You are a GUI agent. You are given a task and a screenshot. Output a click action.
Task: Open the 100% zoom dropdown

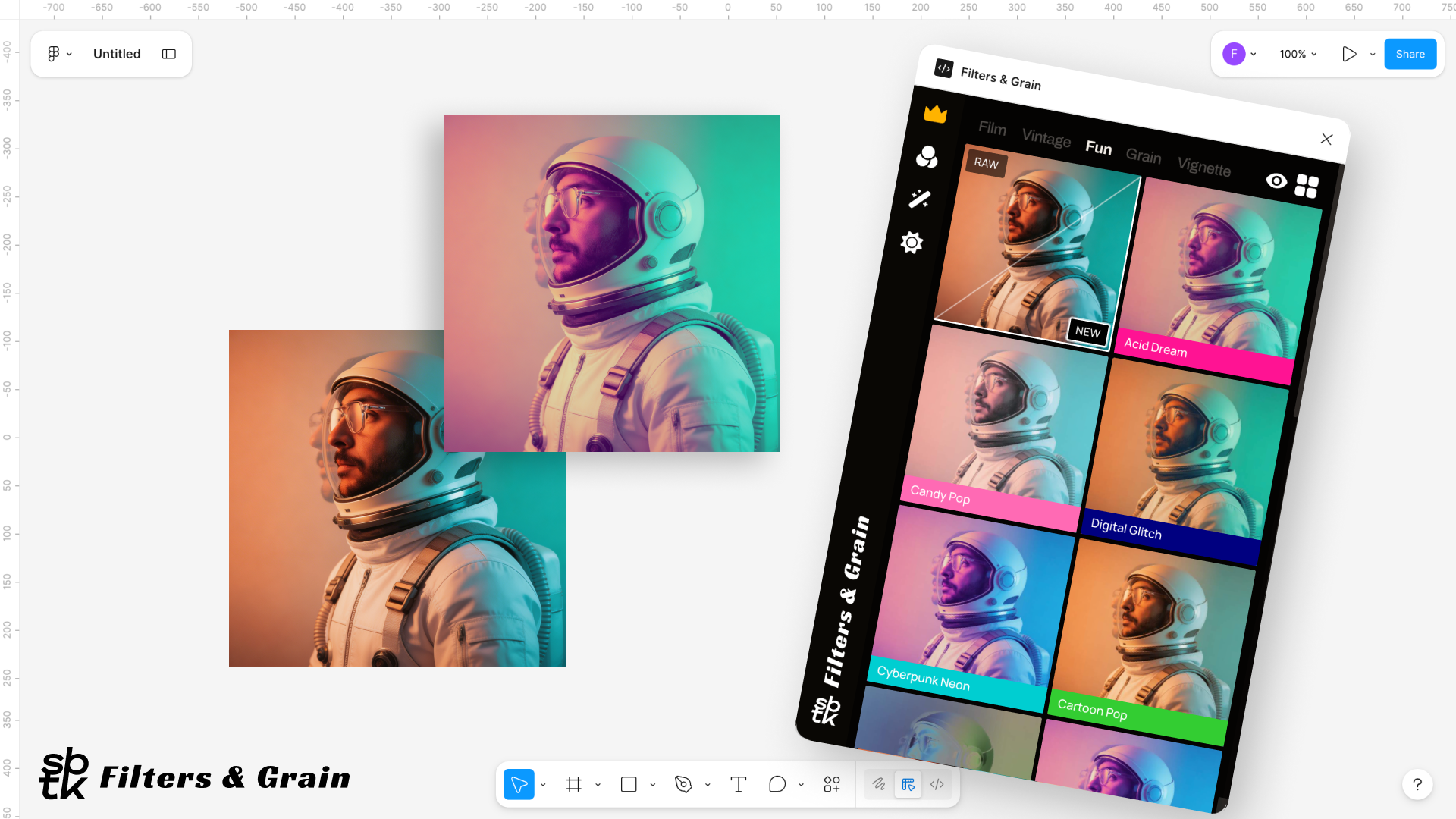(1298, 54)
